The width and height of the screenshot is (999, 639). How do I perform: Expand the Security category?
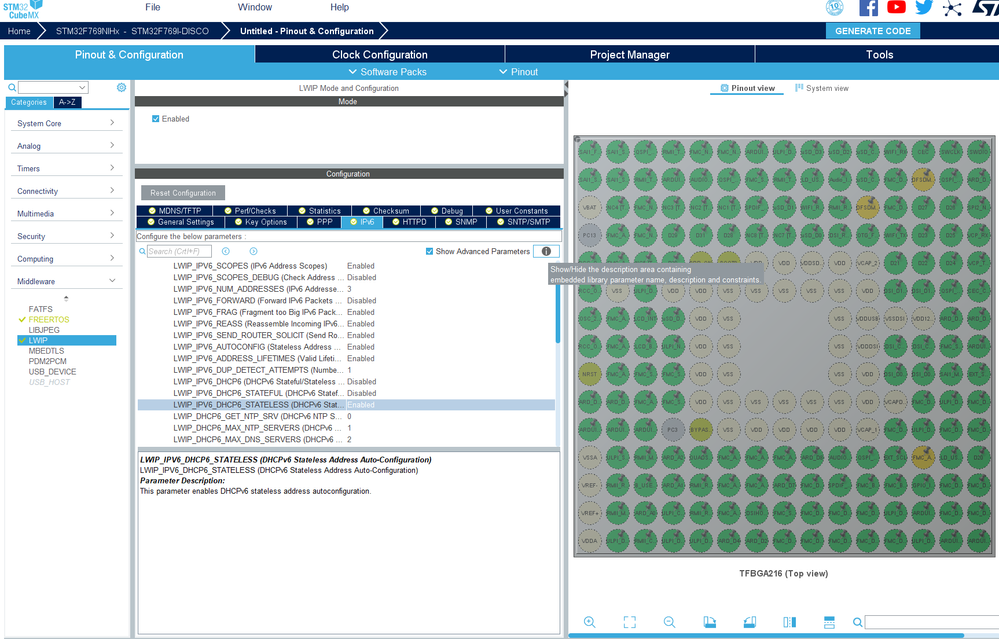[x=66, y=236]
